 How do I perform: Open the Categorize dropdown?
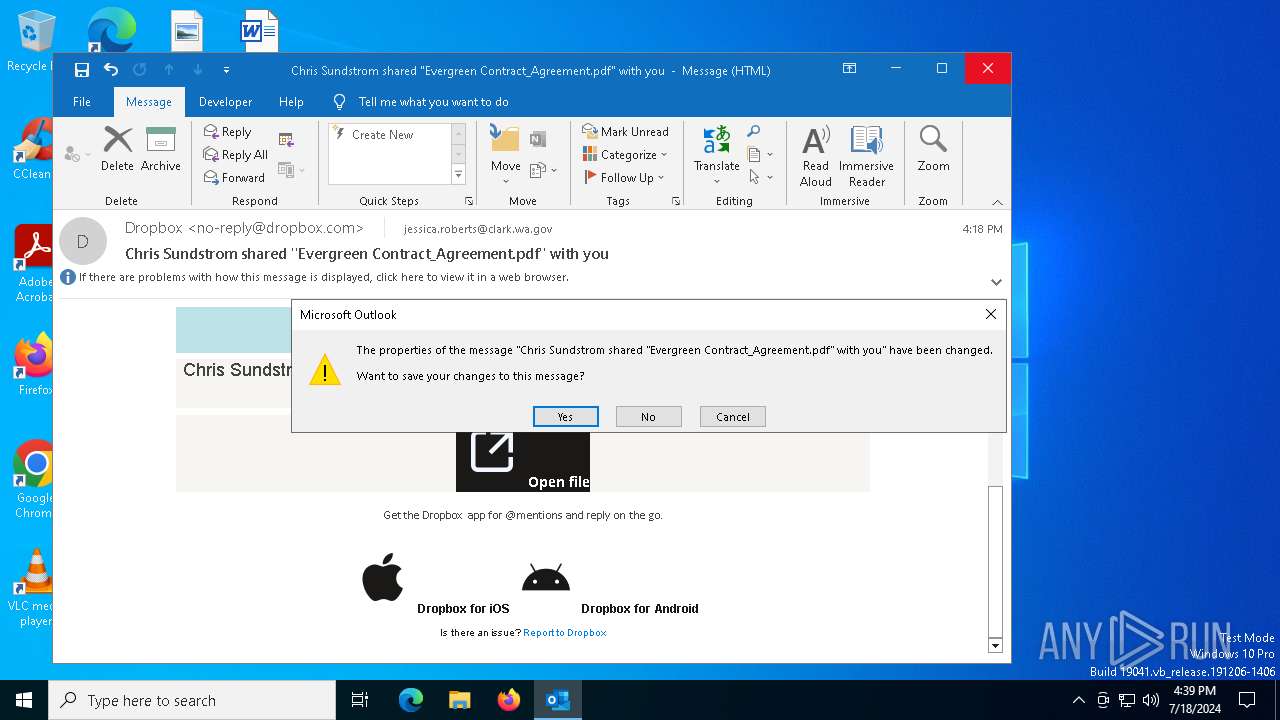626,155
